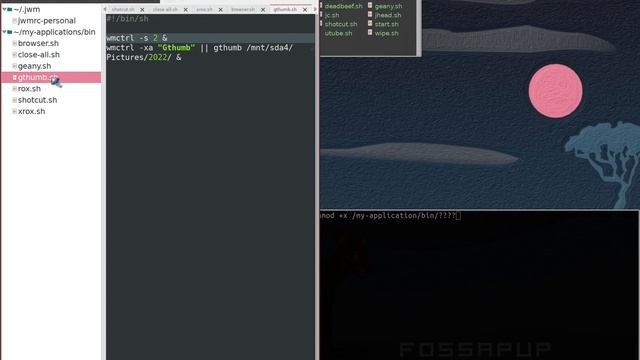Image resolution: width=640 pixels, height=360 pixels.
Task: Select wipe.sh in the file manager
Action: point(386,33)
